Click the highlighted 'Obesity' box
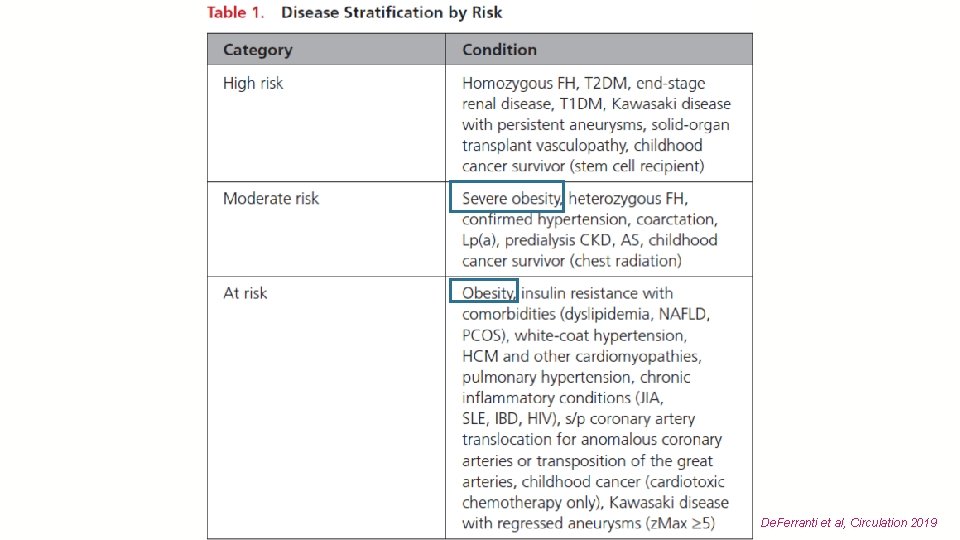The image size is (960, 540). click(484, 291)
